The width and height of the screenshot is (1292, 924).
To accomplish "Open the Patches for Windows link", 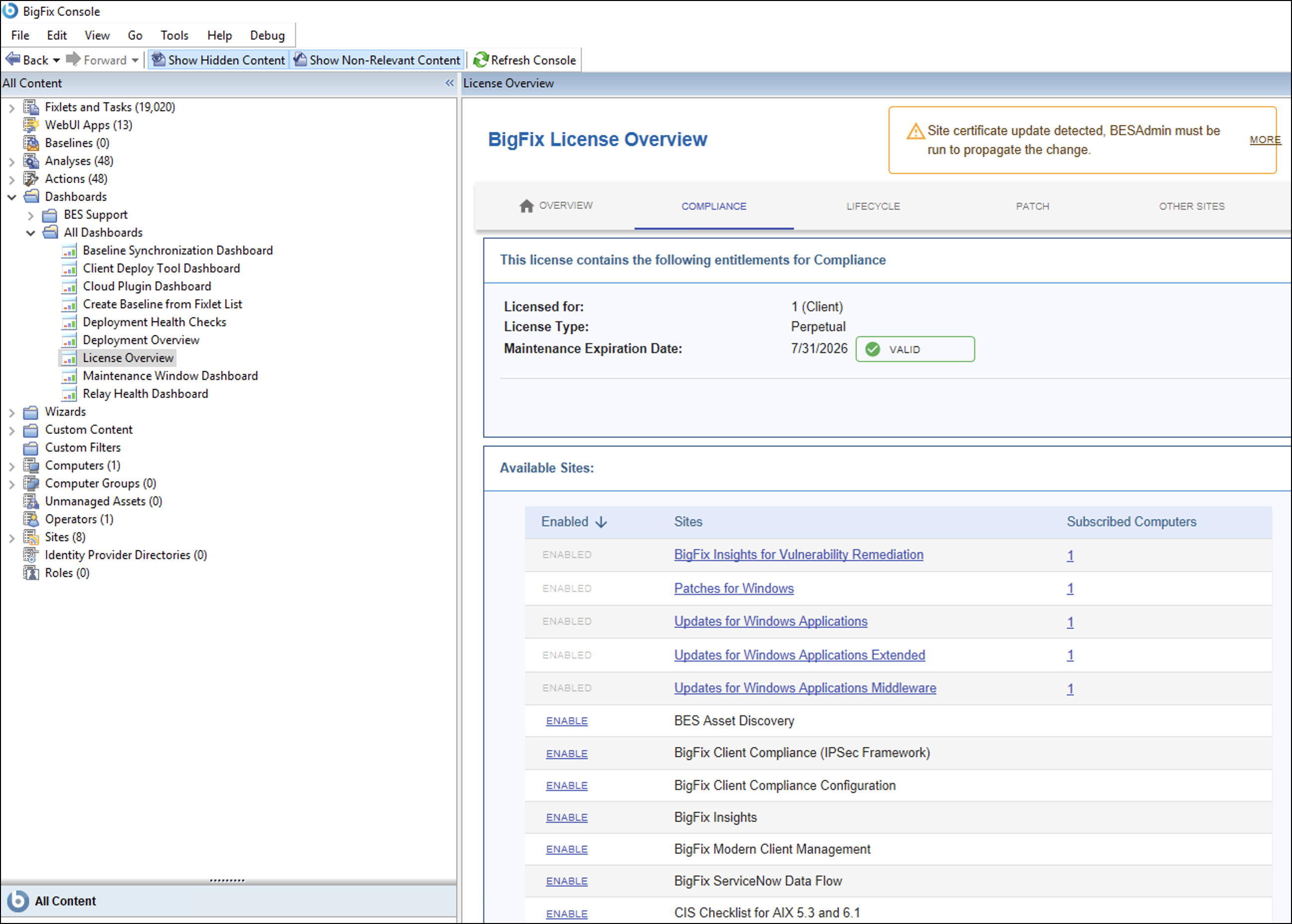I will 733,588.
